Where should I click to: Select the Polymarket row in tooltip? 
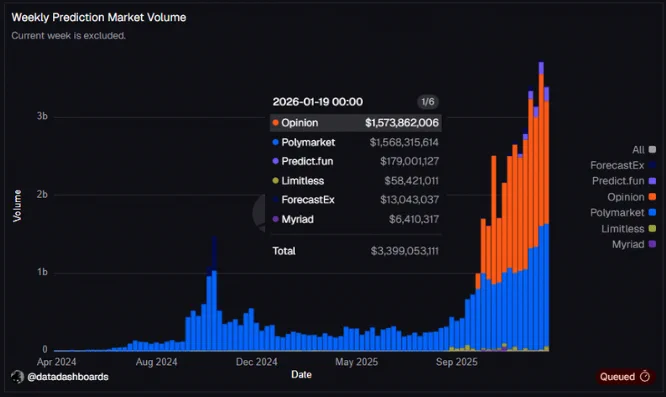click(356, 142)
